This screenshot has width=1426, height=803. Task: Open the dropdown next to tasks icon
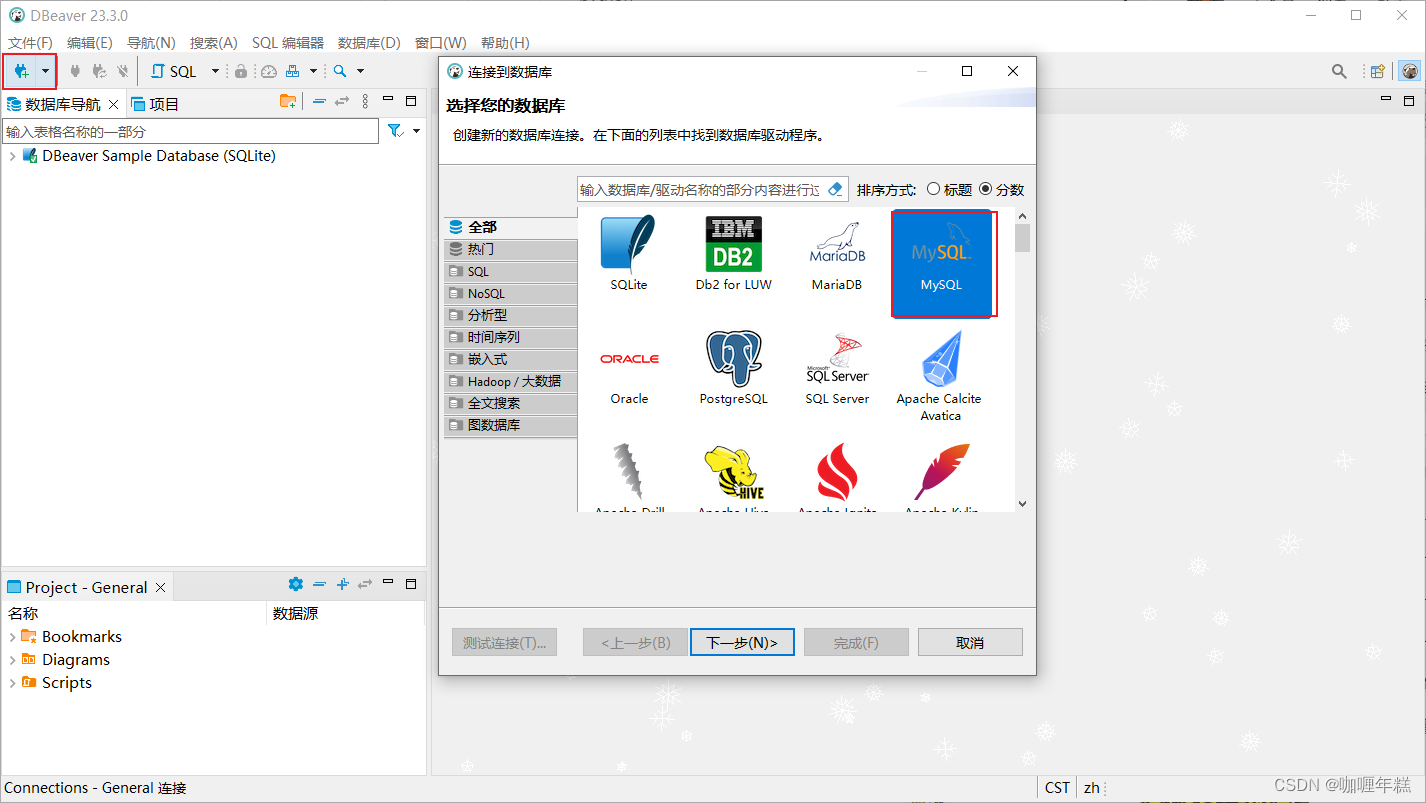313,71
